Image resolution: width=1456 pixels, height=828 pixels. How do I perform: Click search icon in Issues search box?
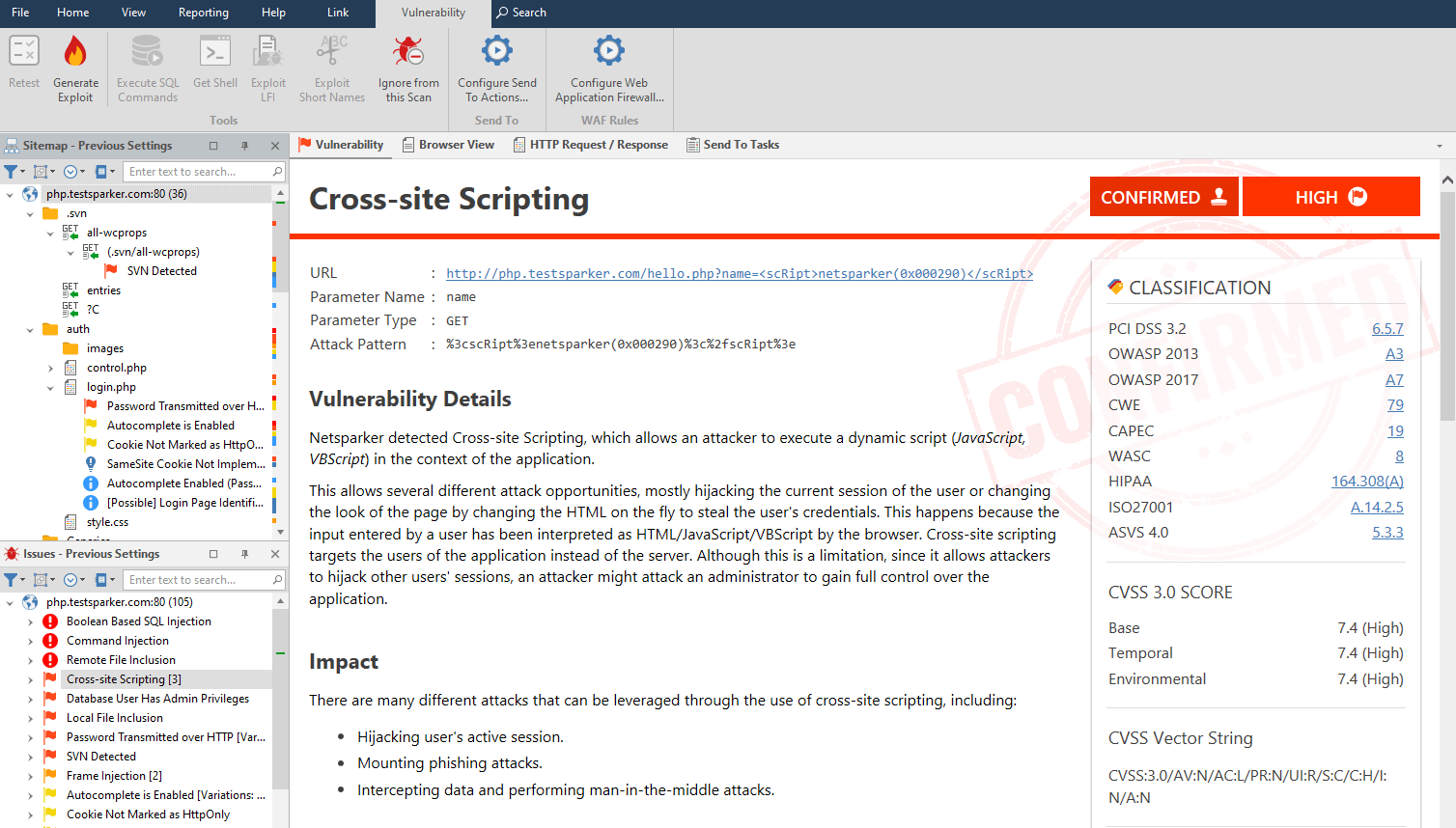pyautogui.click(x=277, y=580)
